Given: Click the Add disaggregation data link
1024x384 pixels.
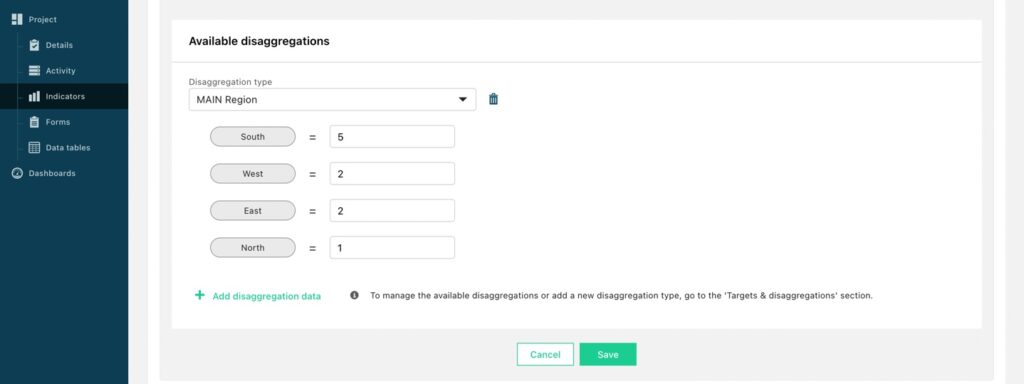Looking at the screenshot, I should click(x=266, y=296).
